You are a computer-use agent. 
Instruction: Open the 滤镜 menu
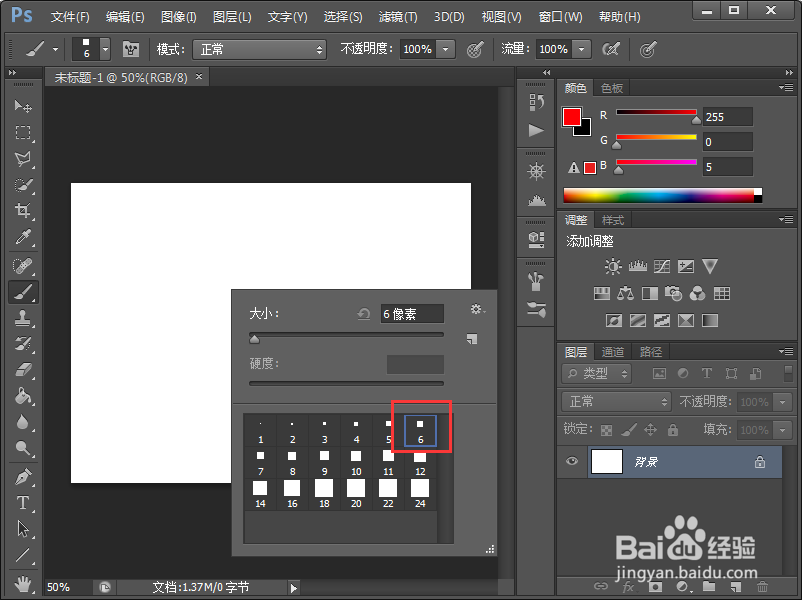[x=396, y=16]
